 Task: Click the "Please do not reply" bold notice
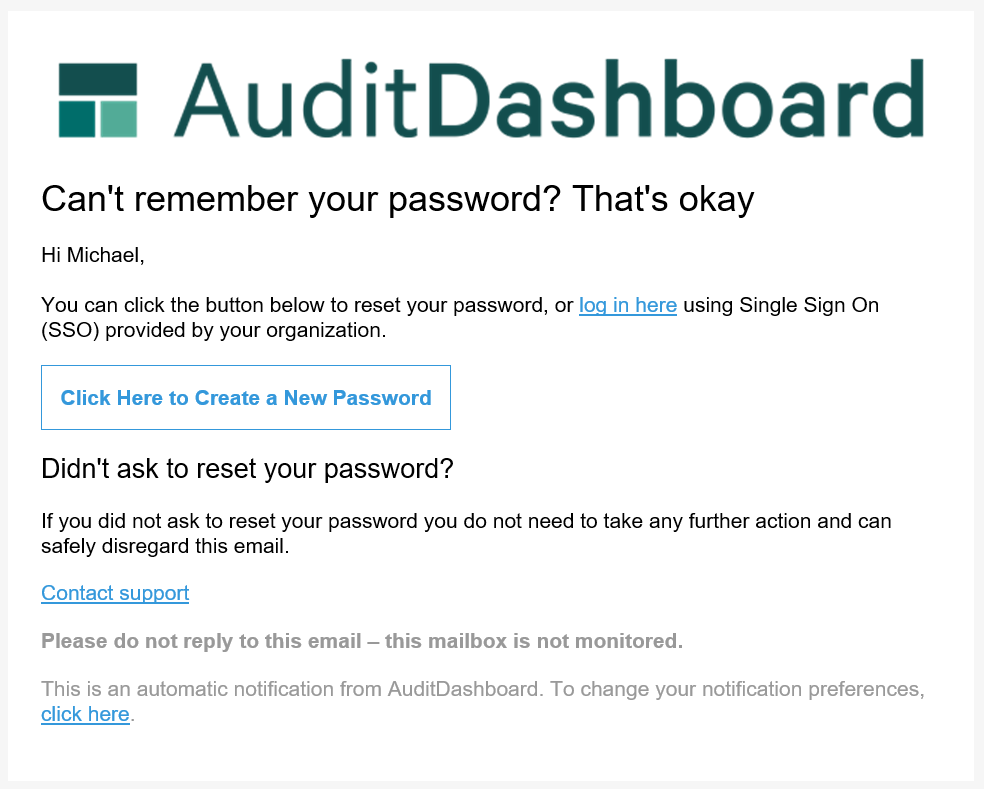pos(362,641)
